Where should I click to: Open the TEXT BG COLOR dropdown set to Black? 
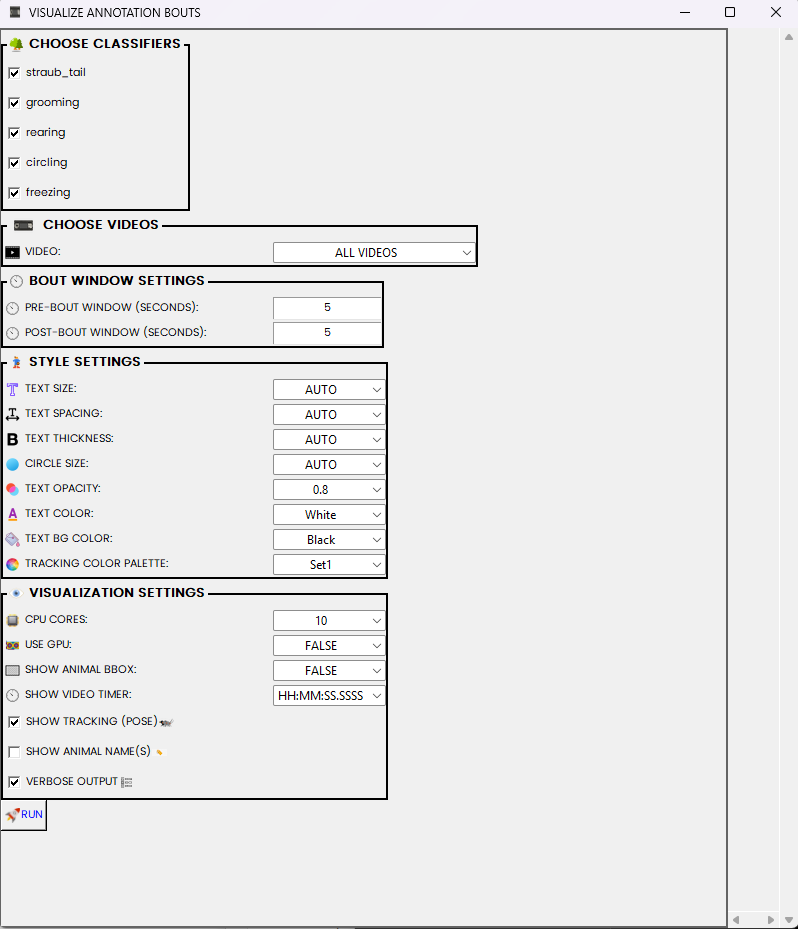tap(329, 539)
